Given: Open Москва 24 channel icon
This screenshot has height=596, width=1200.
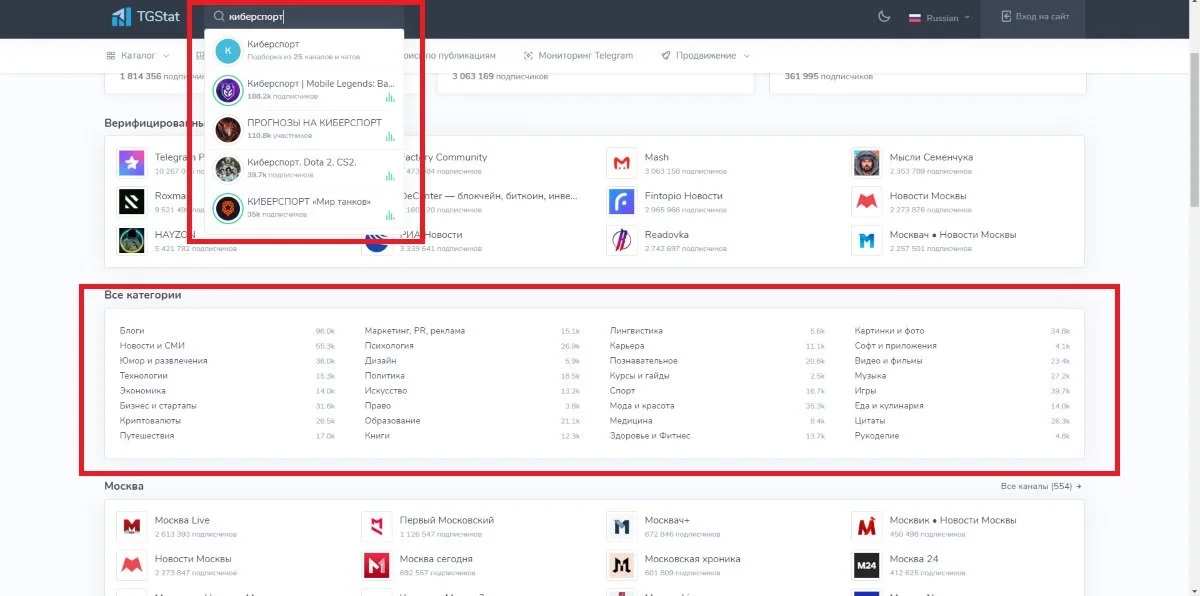Looking at the screenshot, I should tap(866, 565).
